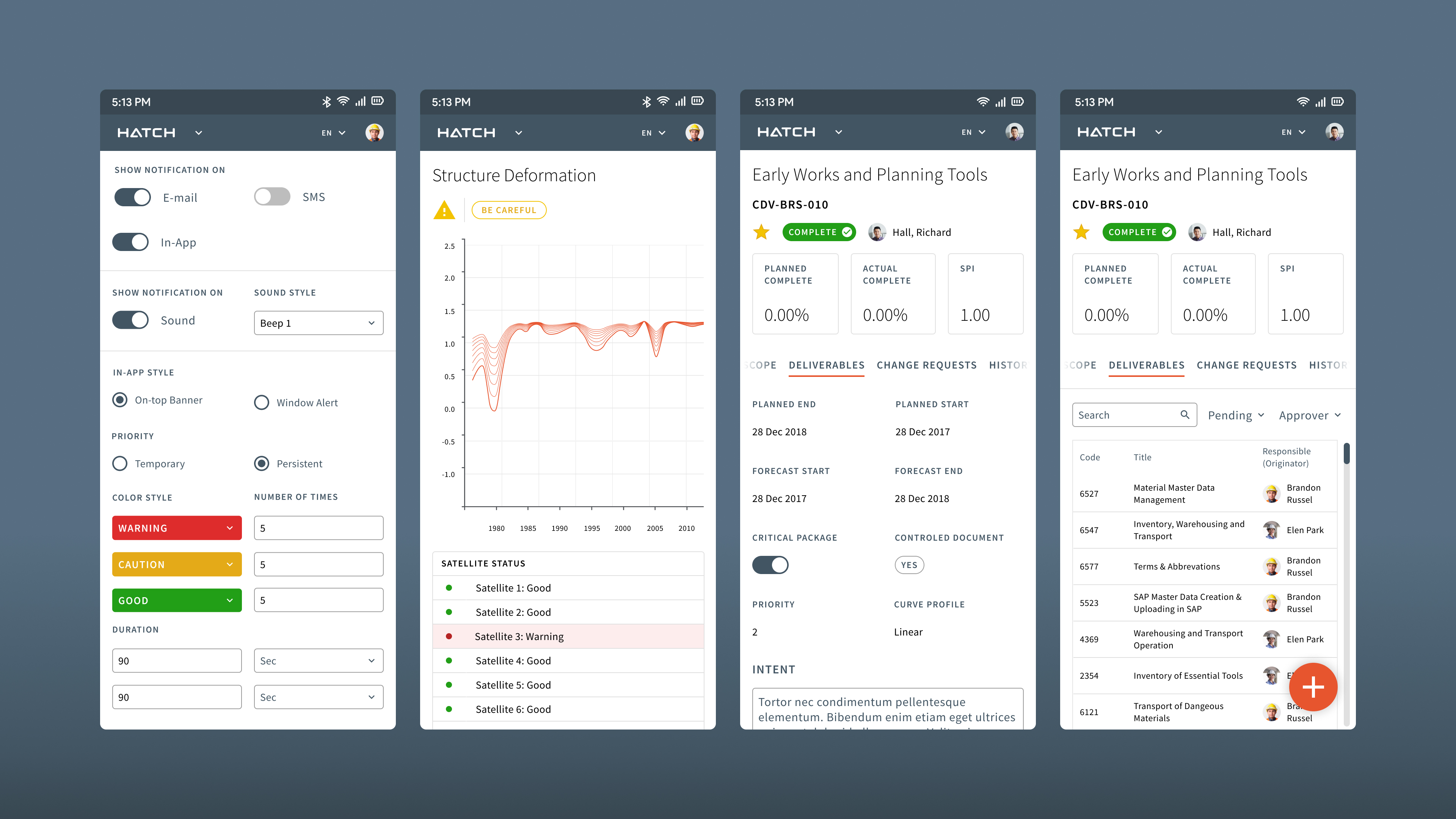This screenshot has width=1456, height=819.
Task: Expand the Pending filter dropdown
Action: pos(1236,416)
